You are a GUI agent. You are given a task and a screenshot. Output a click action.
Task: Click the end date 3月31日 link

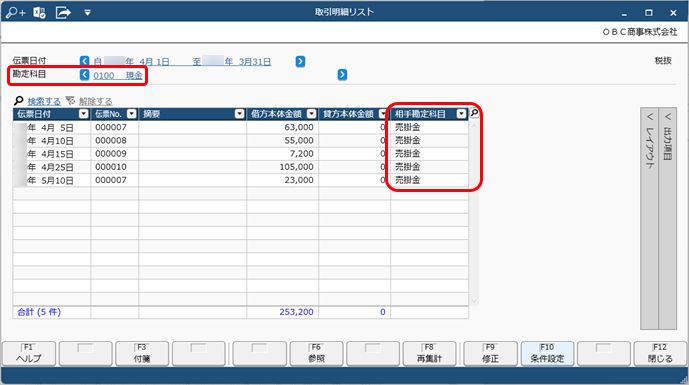pos(255,62)
